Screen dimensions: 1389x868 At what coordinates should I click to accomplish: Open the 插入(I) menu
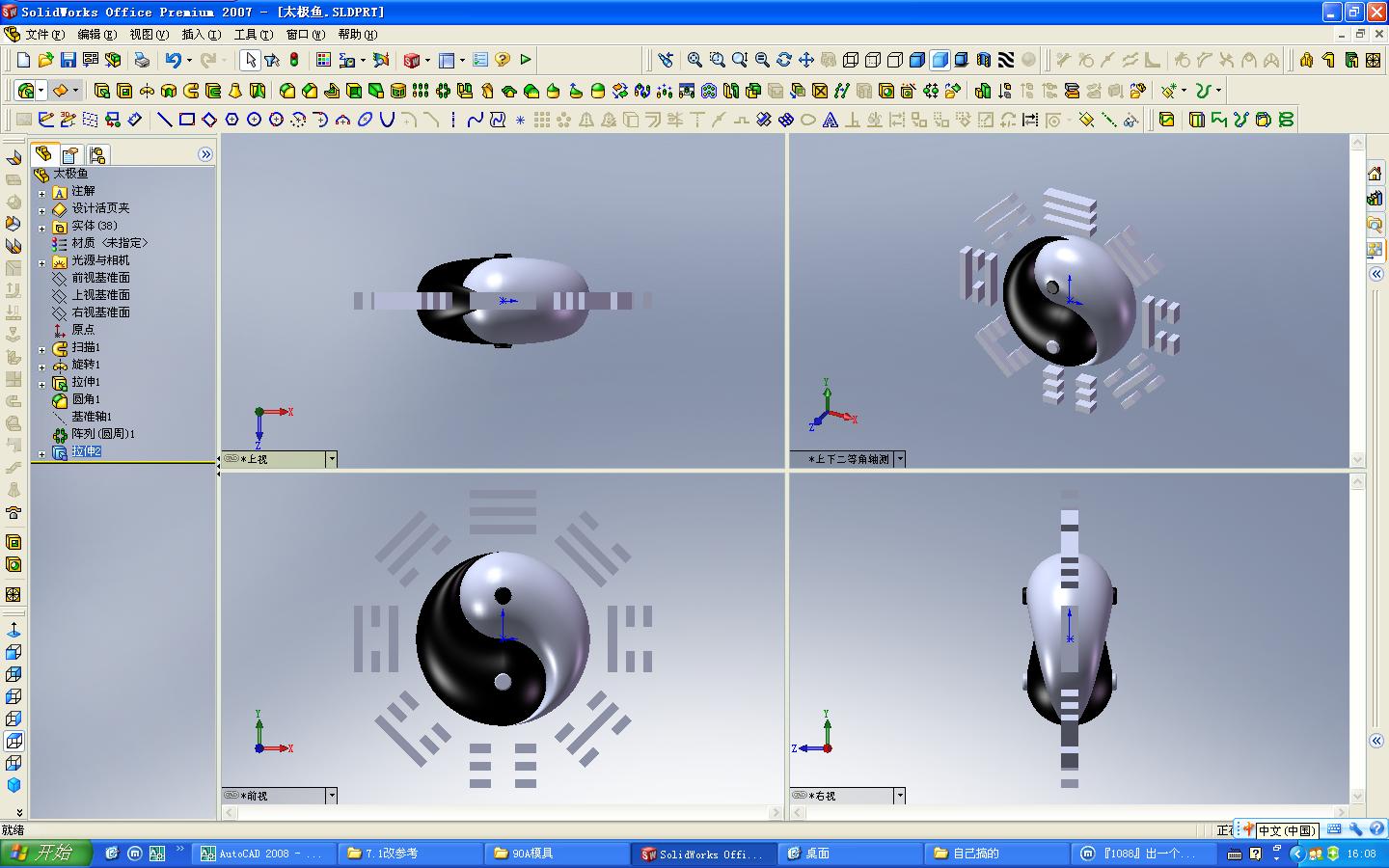[x=201, y=34]
